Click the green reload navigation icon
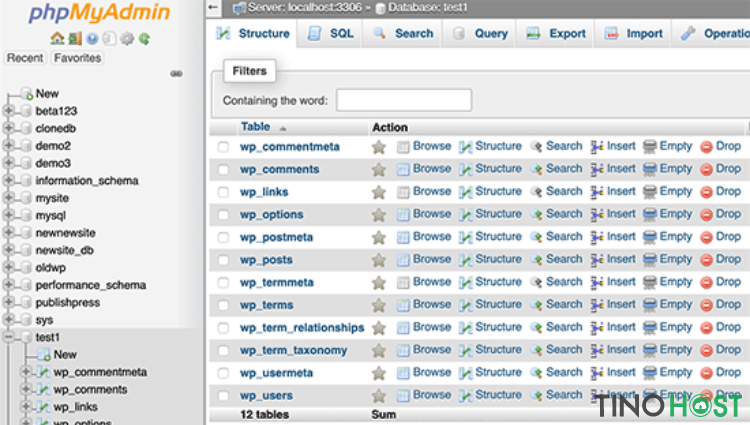The image size is (750, 425). (144, 38)
